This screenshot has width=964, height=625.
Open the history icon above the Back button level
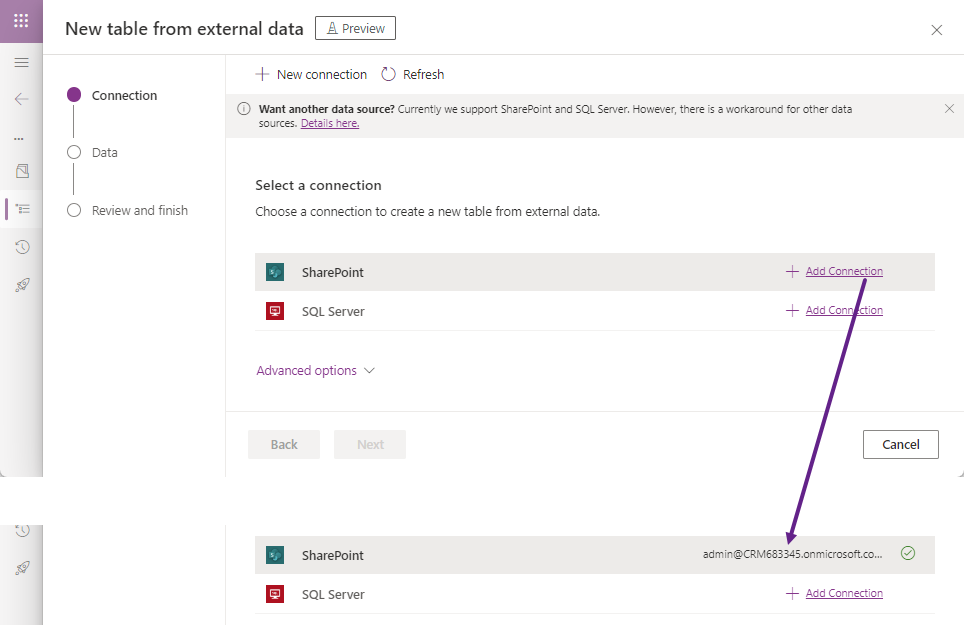[x=23, y=247]
